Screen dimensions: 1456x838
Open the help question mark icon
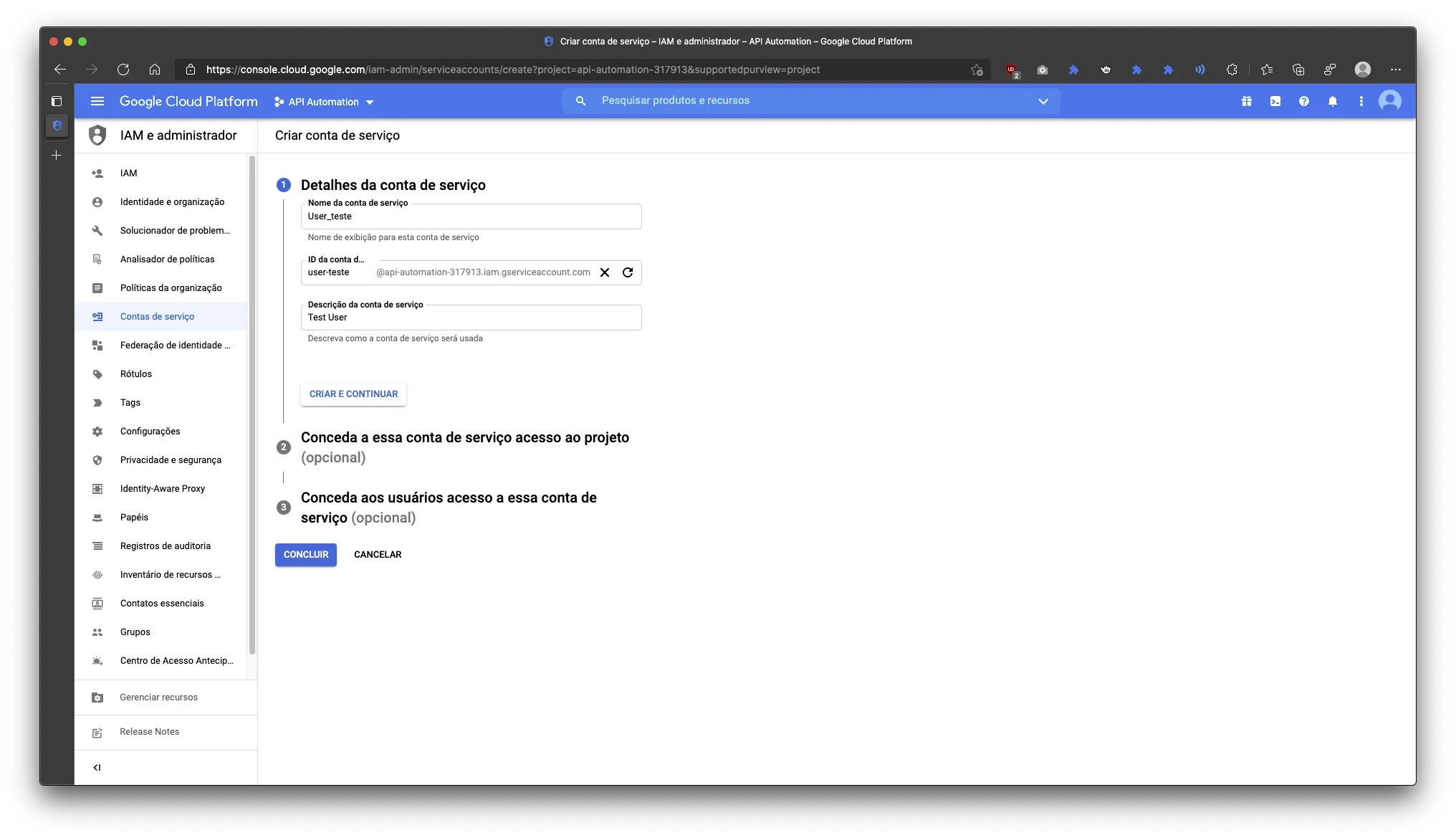[x=1304, y=101]
